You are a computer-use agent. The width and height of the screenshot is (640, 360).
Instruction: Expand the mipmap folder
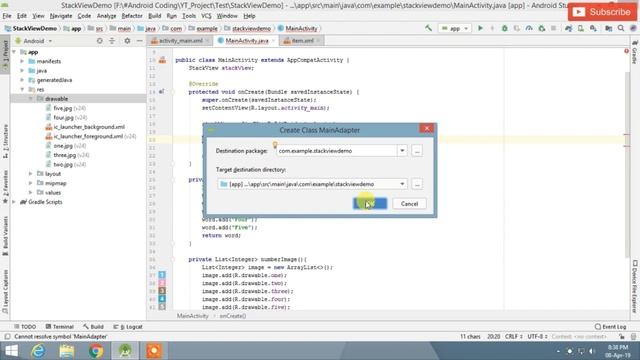pos(31,183)
